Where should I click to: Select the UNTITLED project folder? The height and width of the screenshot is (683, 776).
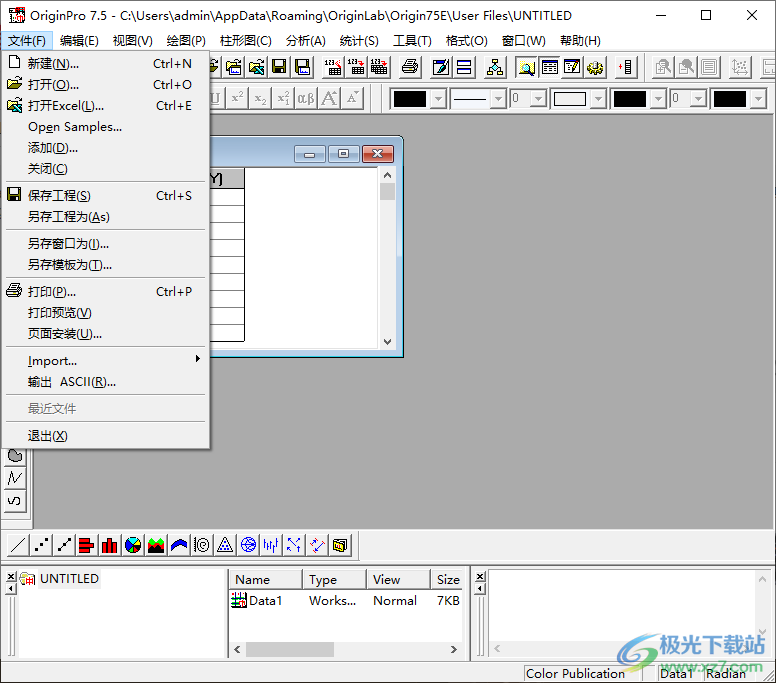pyautogui.click(x=69, y=579)
